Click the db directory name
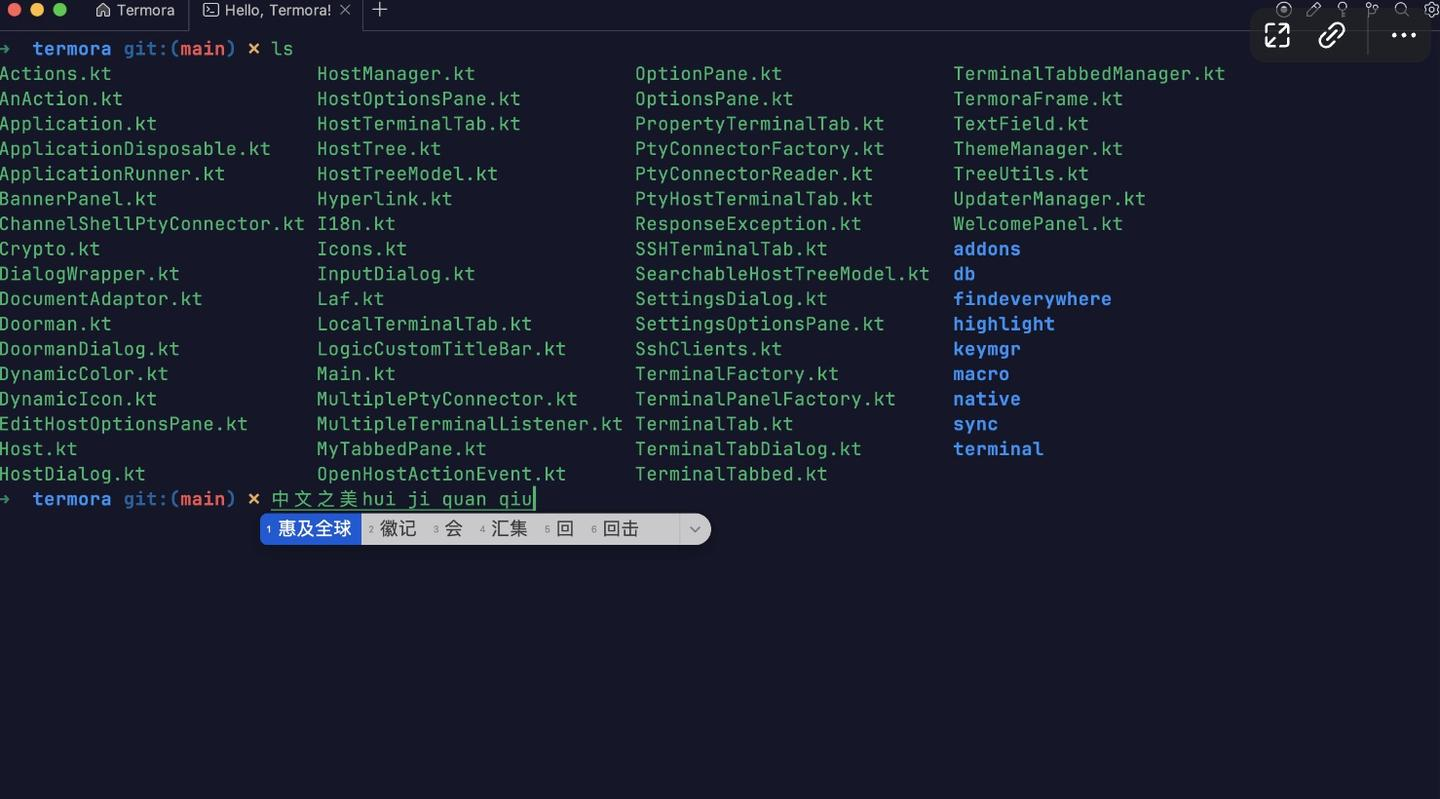This screenshot has width=1440, height=799. point(964,274)
